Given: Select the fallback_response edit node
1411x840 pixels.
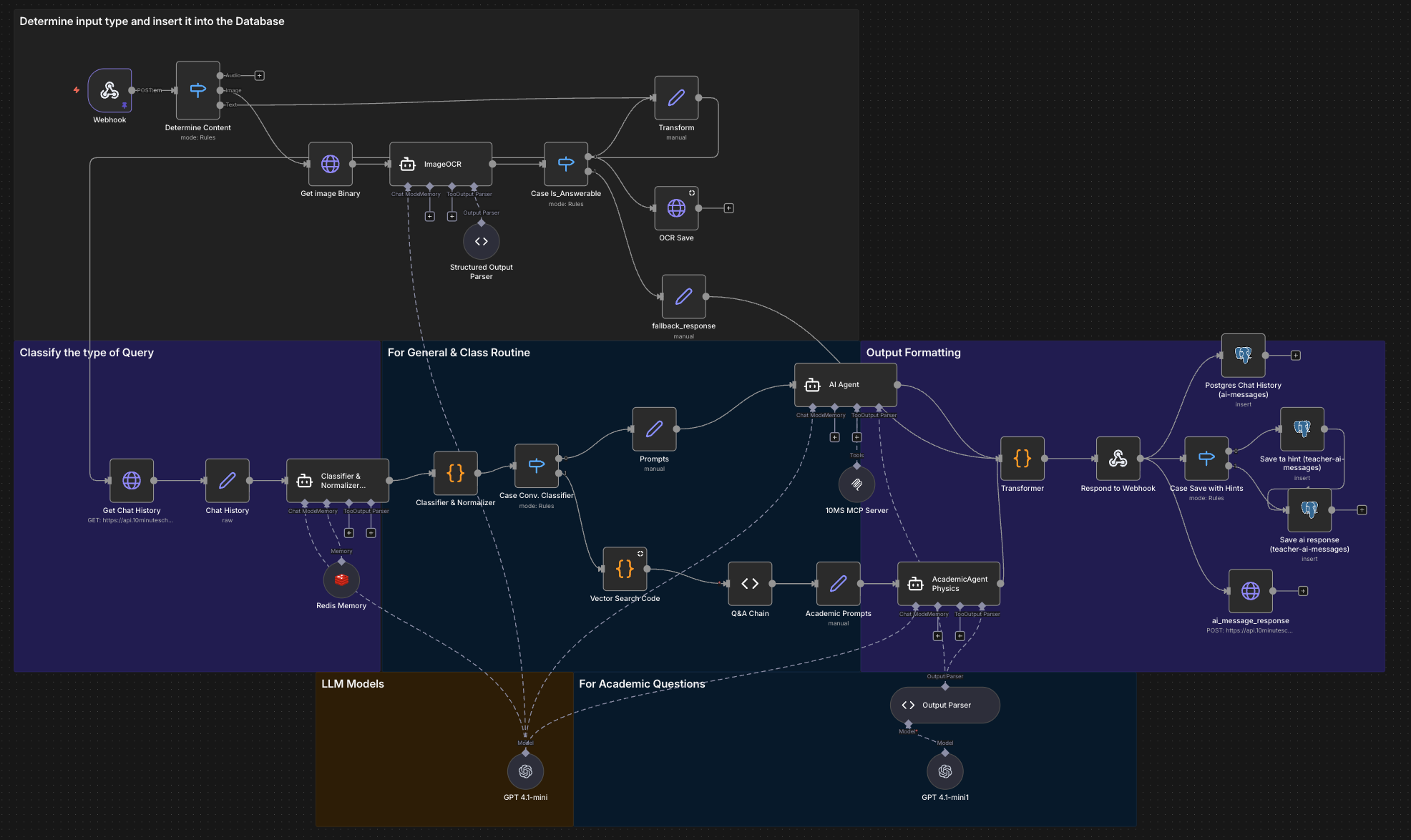Looking at the screenshot, I should pos(684,296).
